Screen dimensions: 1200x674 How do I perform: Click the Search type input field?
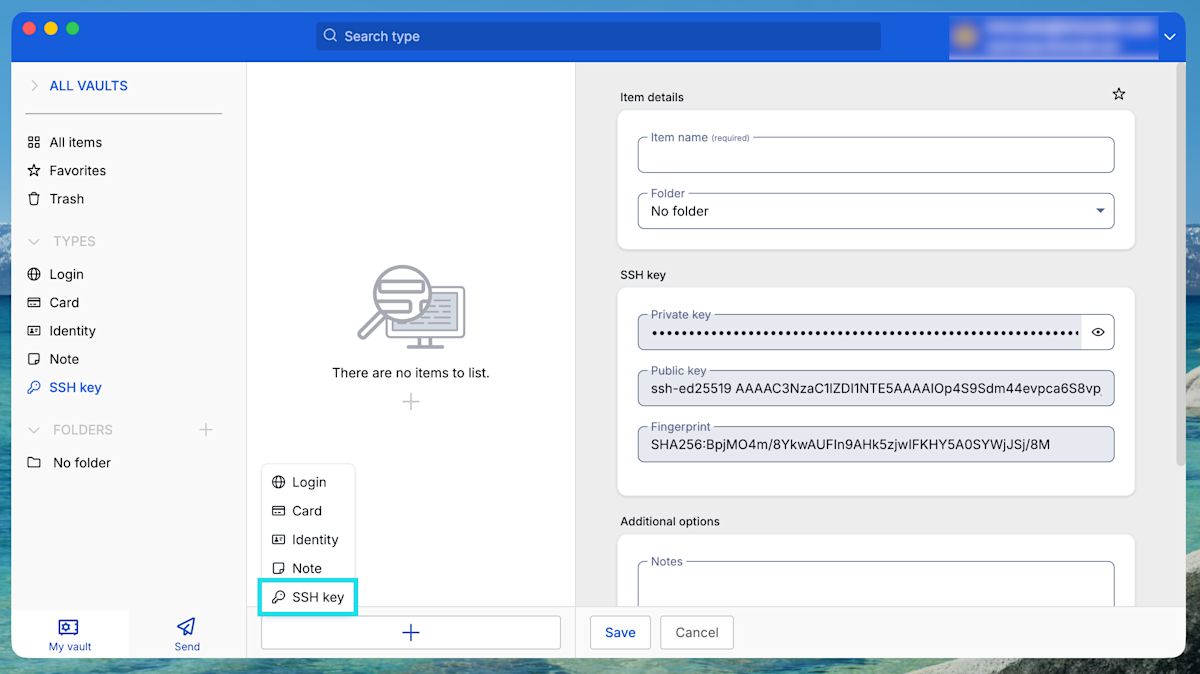[597, 36]
